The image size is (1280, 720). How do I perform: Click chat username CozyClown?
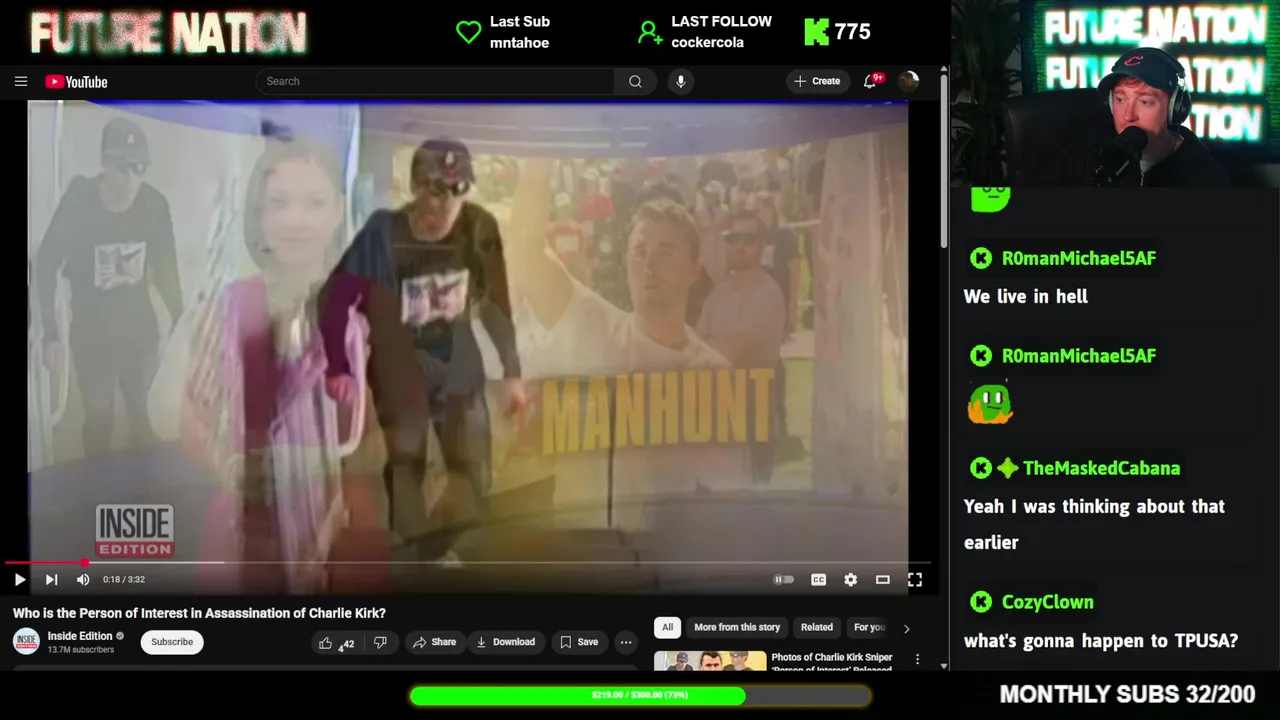1047,602
